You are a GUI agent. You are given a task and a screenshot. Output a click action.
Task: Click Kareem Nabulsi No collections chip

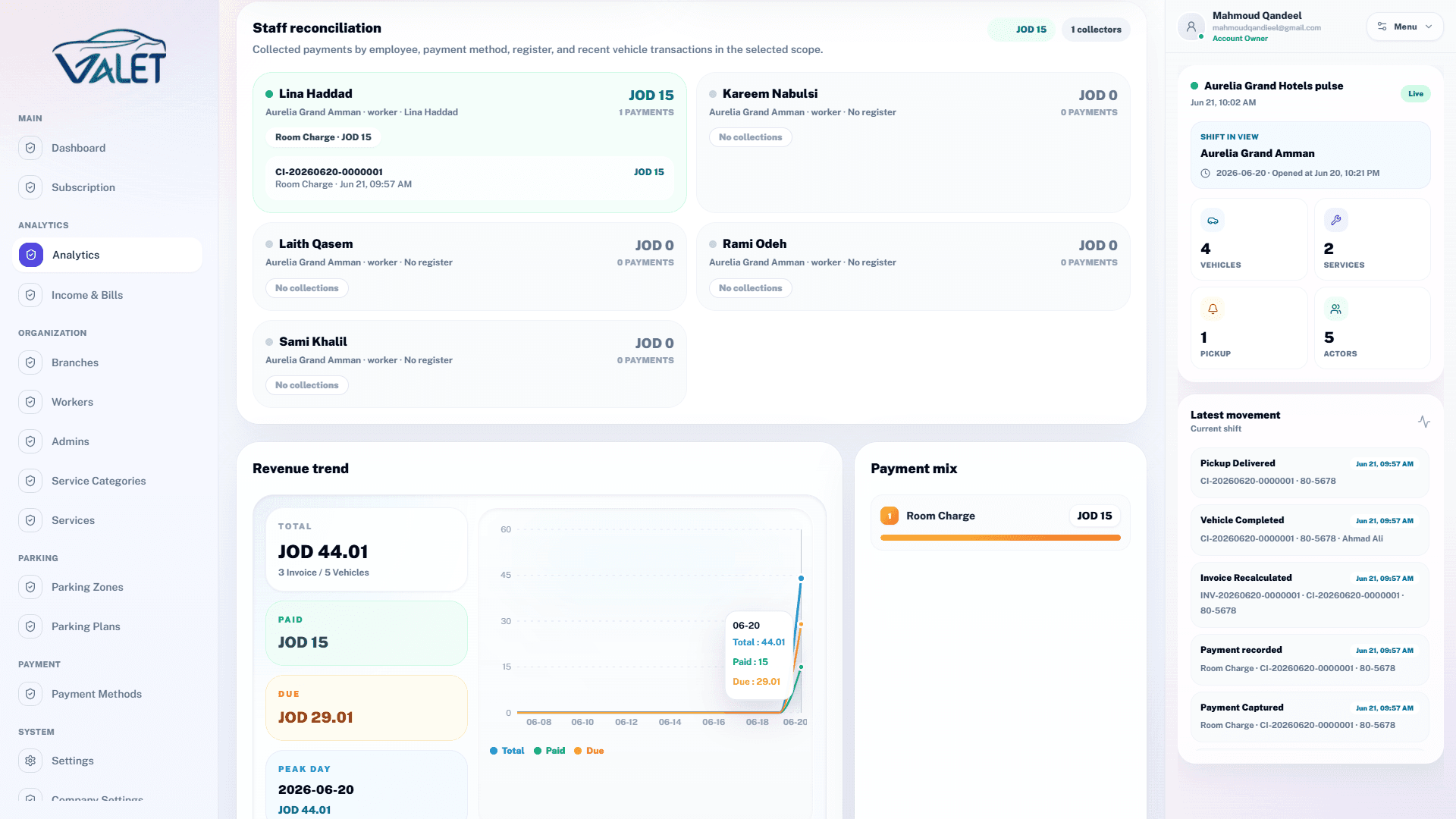pyautogui.click(x=751, y=137)
